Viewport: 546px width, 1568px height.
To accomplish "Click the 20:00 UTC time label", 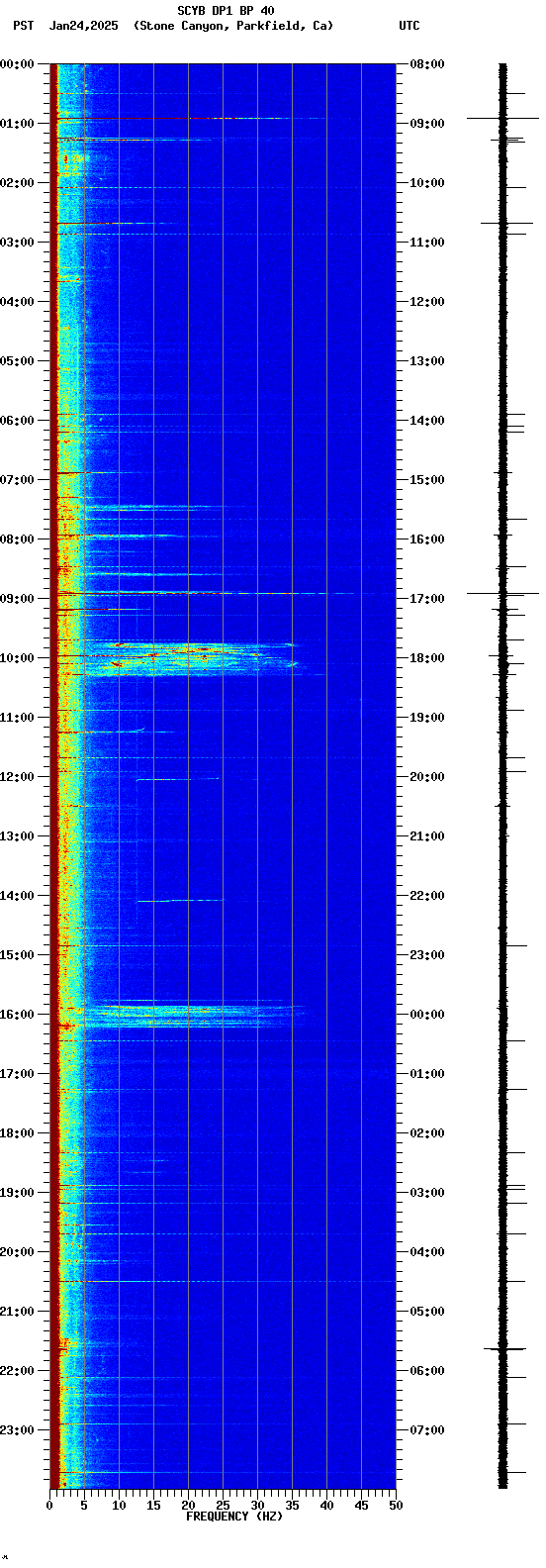I will (427, 777).
